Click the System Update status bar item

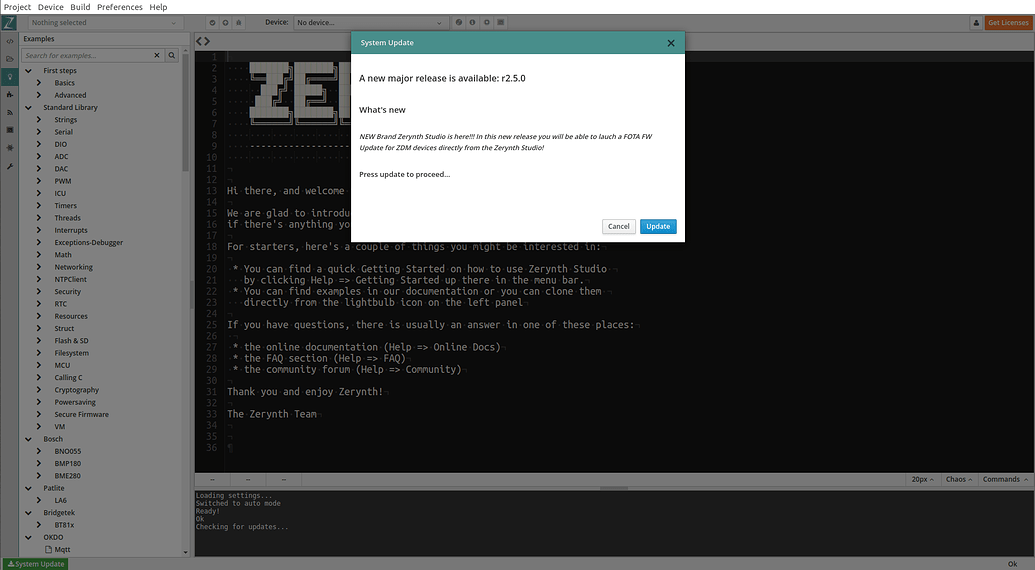pyautogui.click(x=36, y=564)
